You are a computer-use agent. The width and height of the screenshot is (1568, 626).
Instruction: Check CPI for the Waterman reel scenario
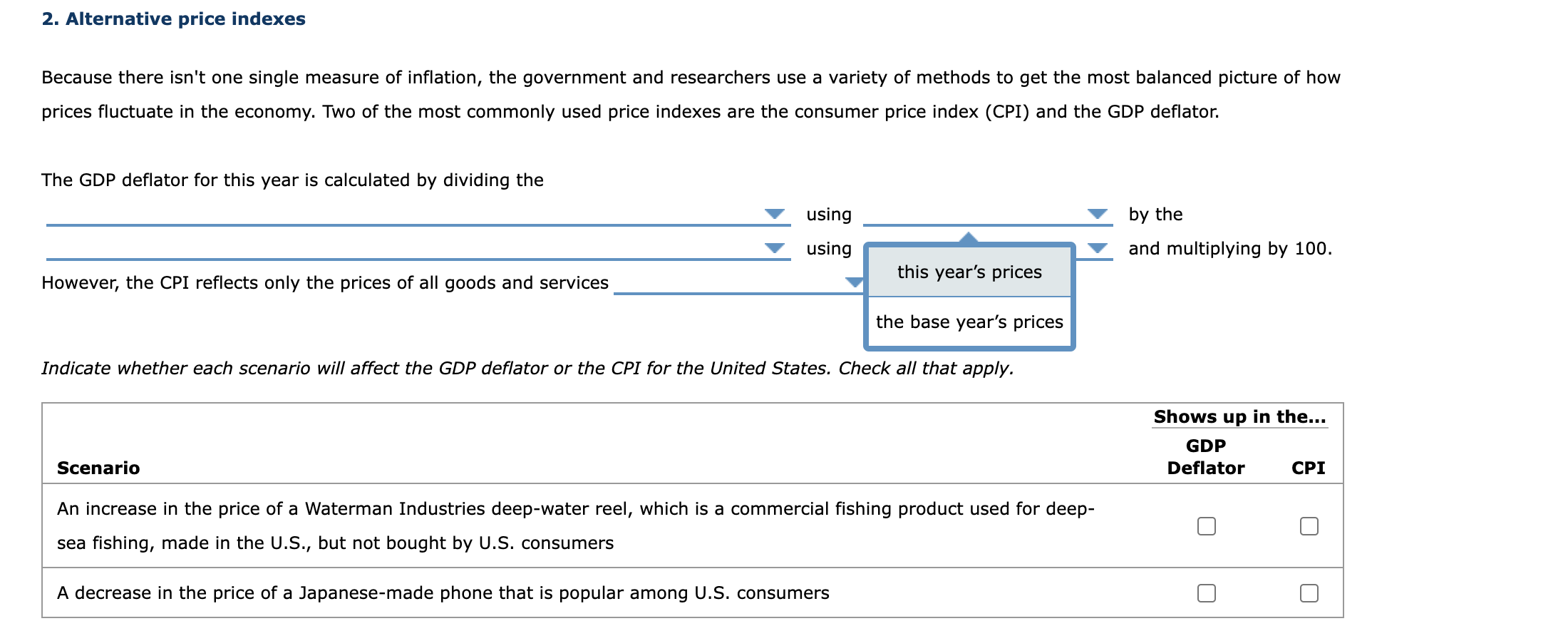[x=1309, y=525]
